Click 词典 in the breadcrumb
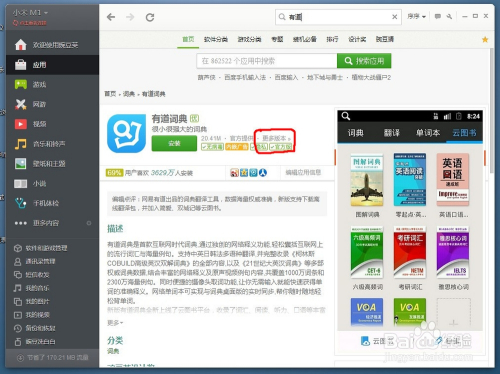Viewport: 500px width, 374px height. 129,94
